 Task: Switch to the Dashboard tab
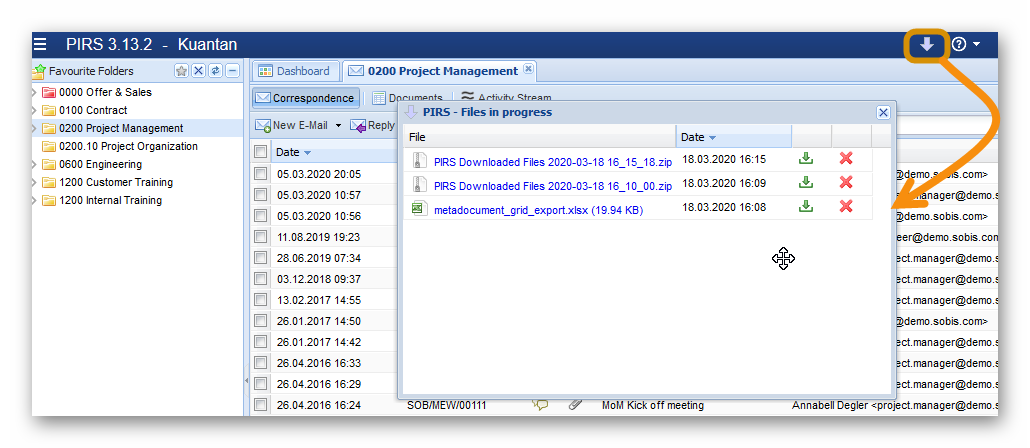pyautogui.click(x=295, y=71)
